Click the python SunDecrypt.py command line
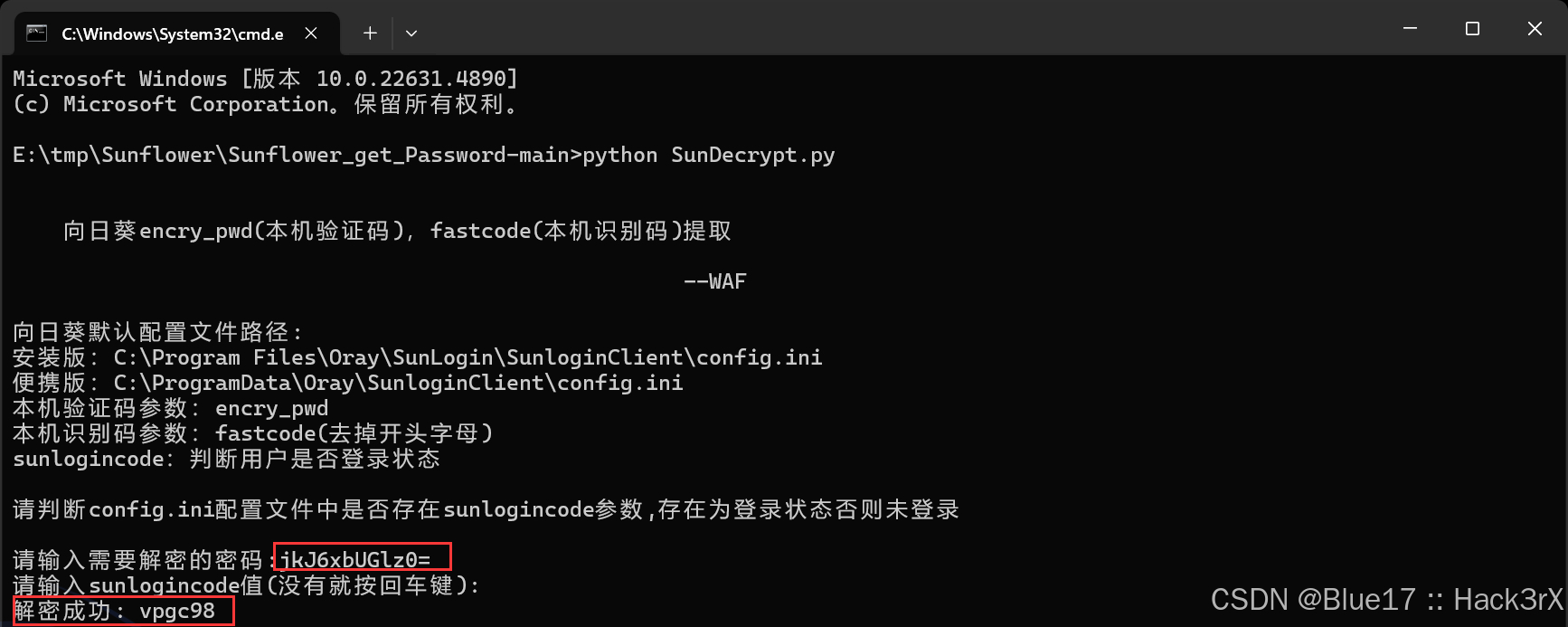This screenshot has width=1568, height=627. (705, 155)
